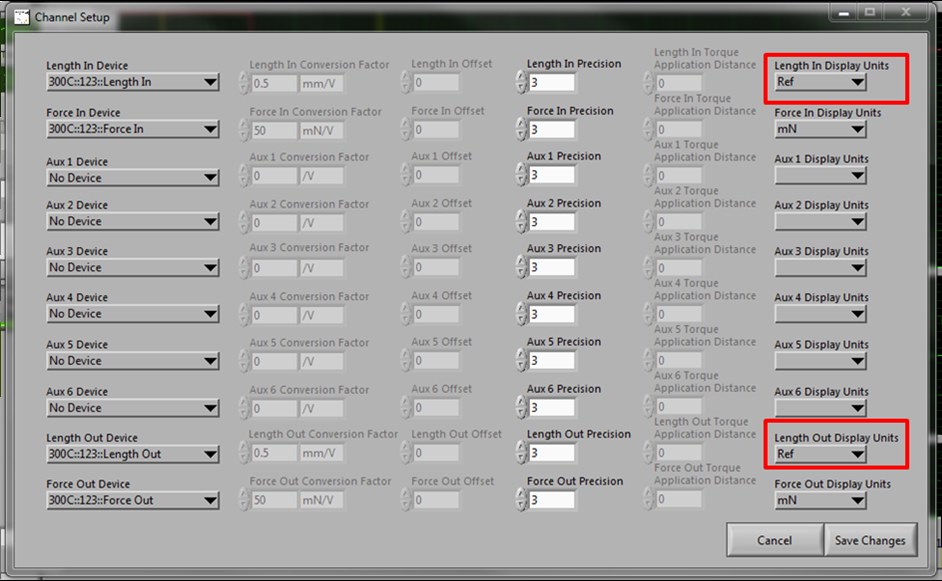Expand Aux 2 Display Units dropdown
The width and height of the screenshot is (942, 581).
820,222
